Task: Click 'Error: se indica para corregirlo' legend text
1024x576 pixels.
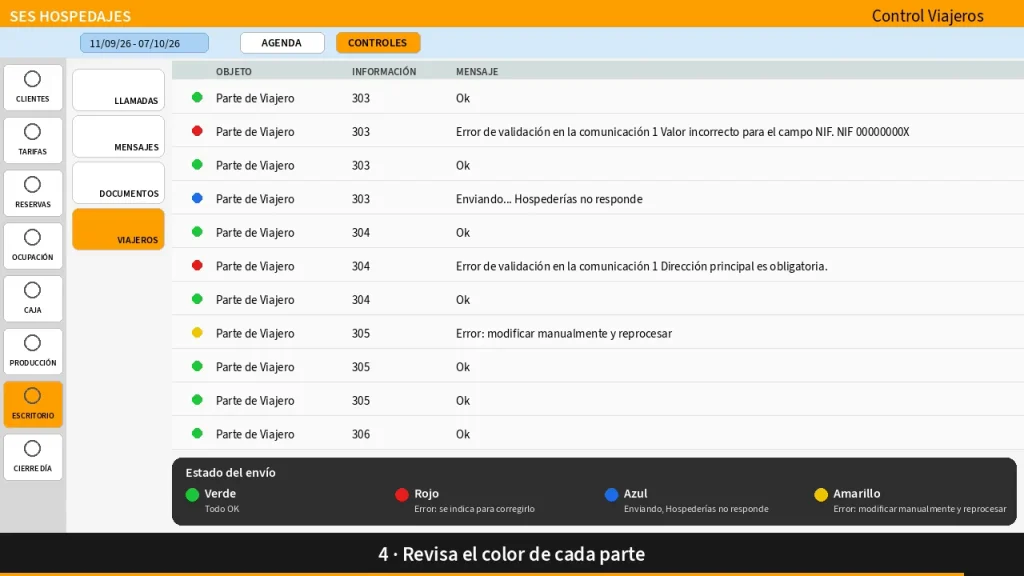Action: [474, 509]
